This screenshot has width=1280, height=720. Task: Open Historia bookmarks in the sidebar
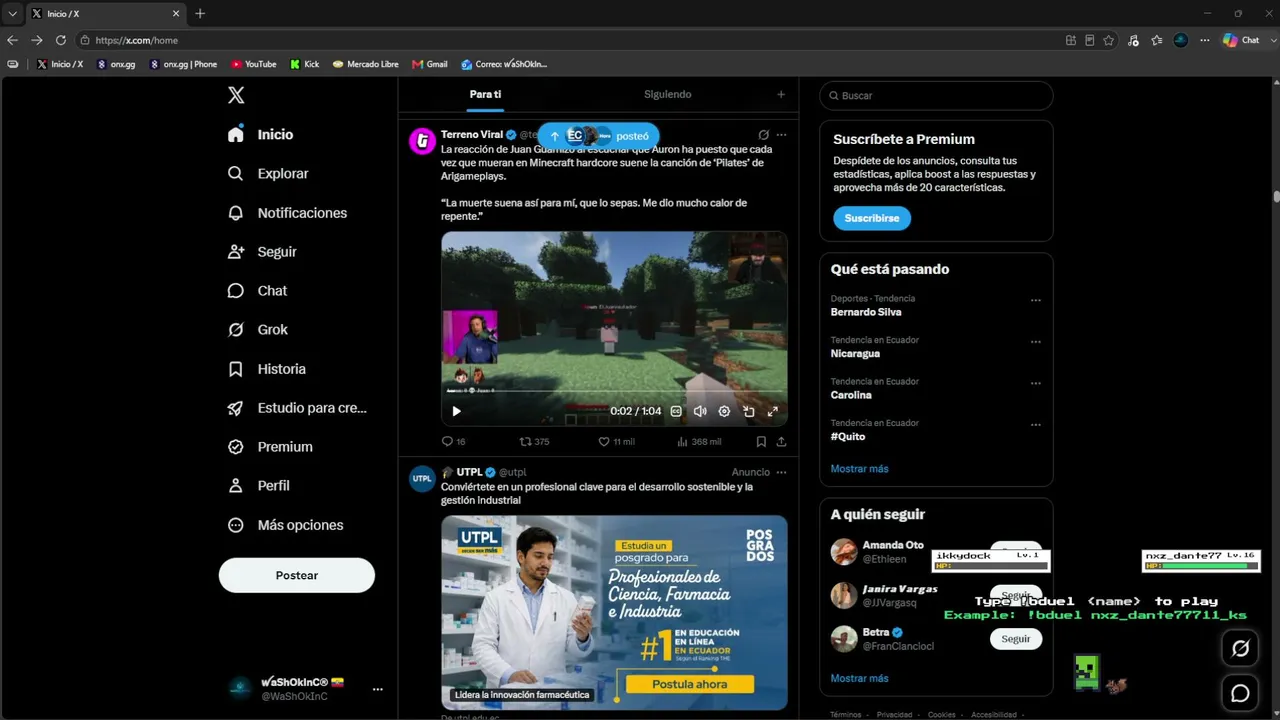[x=266, y=369]
